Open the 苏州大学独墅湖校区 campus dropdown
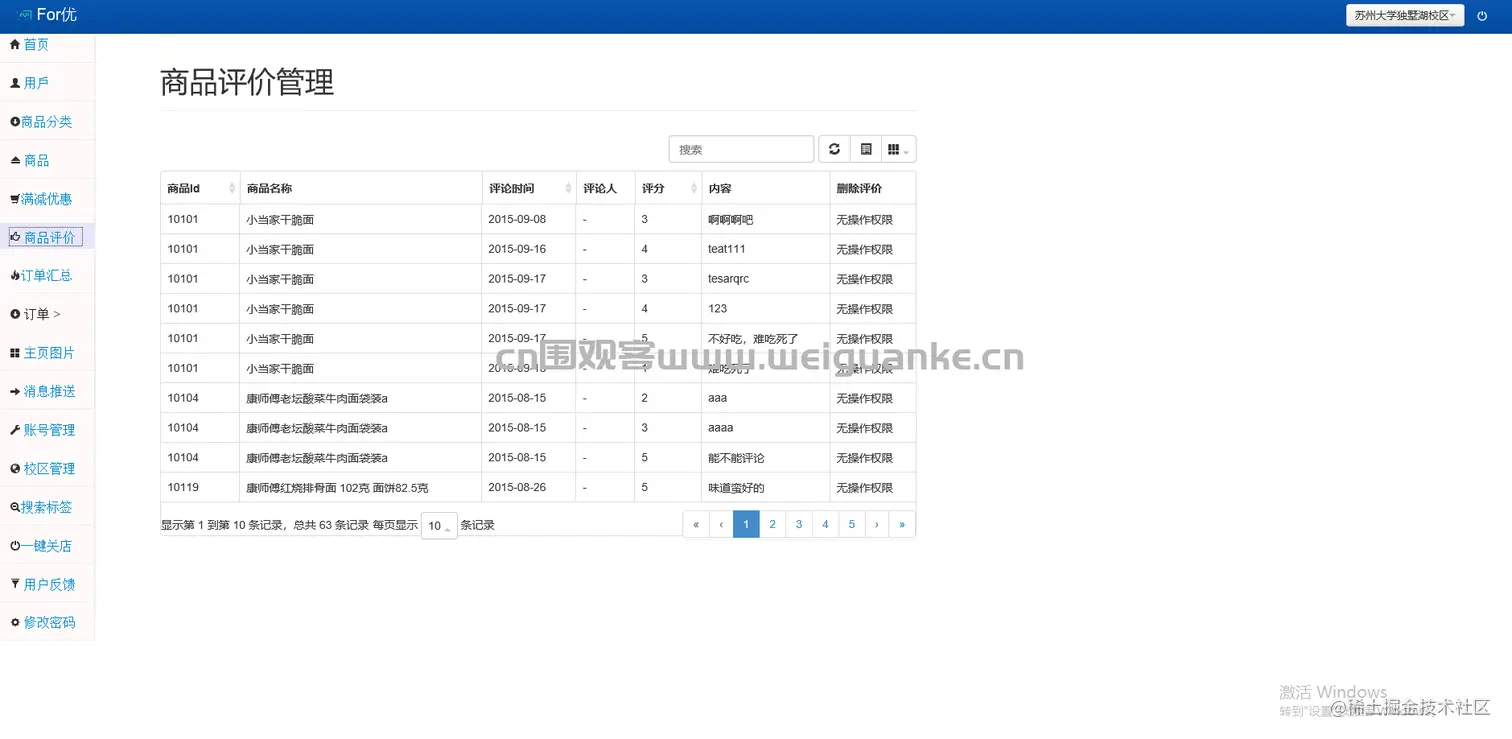The height and width of the screenshot is (739, 1512). (1405, 15)
